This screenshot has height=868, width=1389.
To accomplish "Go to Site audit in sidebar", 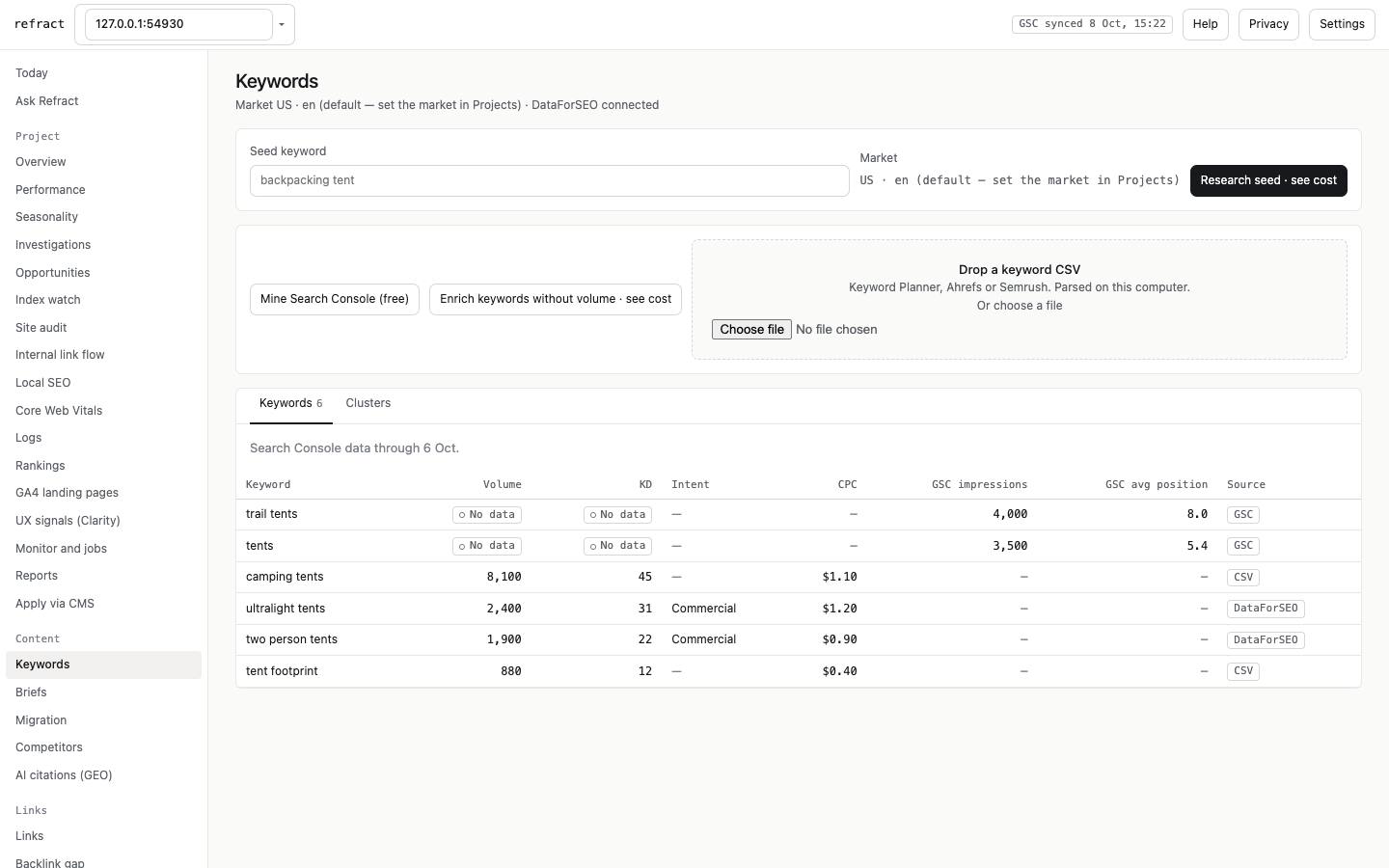I will click(x=41, y=328).
